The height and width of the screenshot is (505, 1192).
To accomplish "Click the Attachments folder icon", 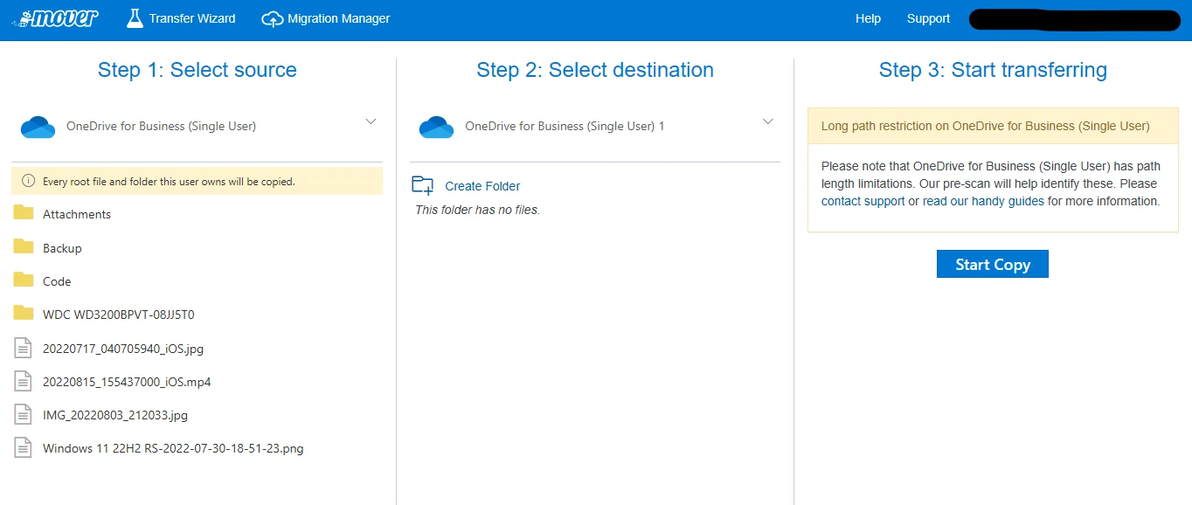I will (x=23, y=214).
